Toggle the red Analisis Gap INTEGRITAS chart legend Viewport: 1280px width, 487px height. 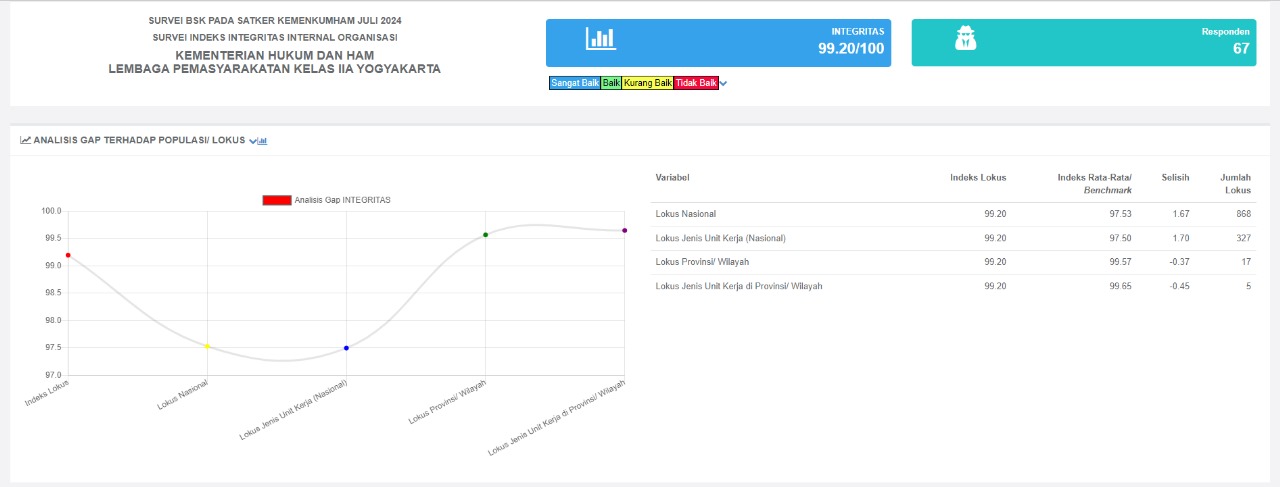[326, 200]
